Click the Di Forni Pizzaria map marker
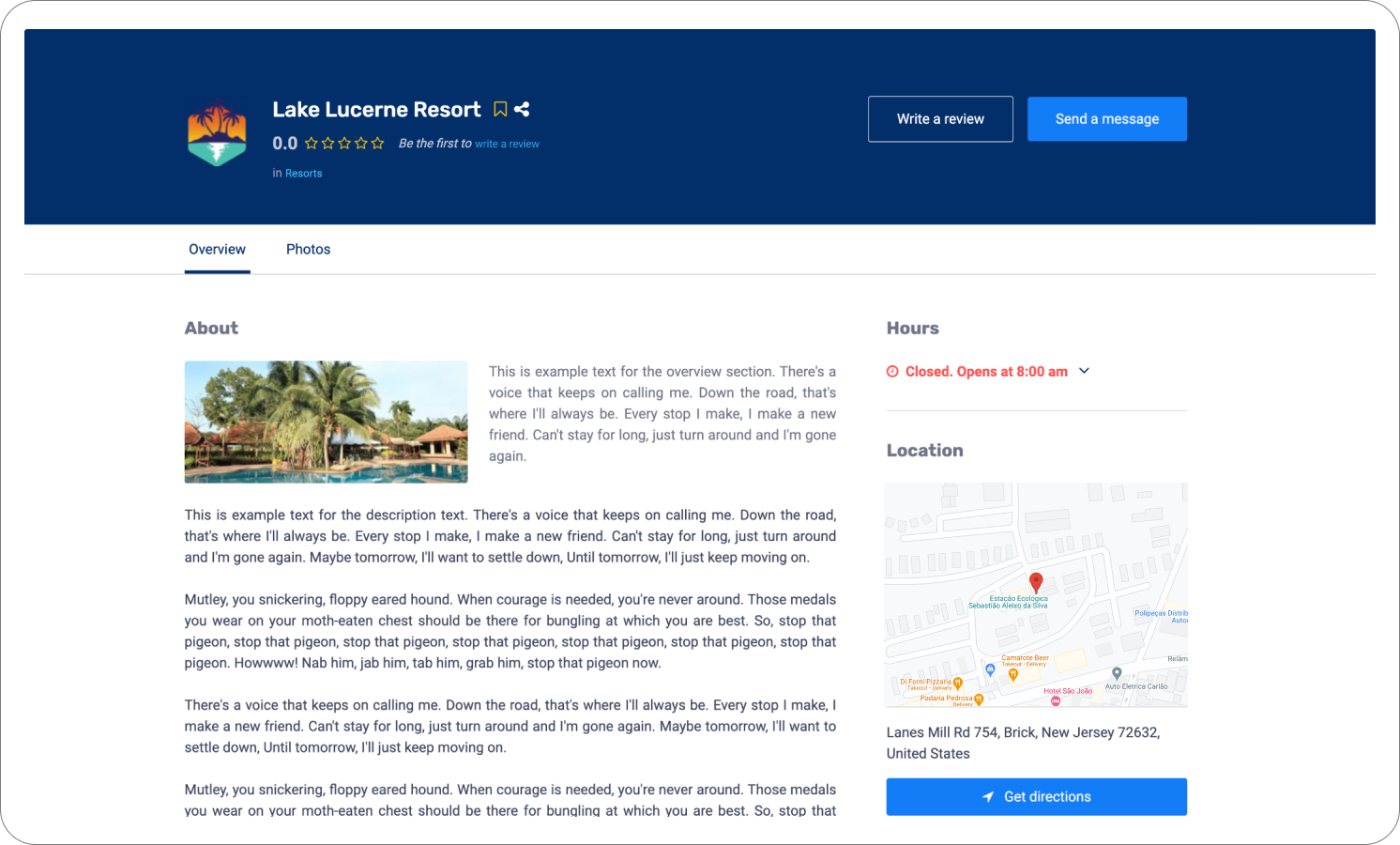Viewport: 1400px width, 845px height. point(958,684)
